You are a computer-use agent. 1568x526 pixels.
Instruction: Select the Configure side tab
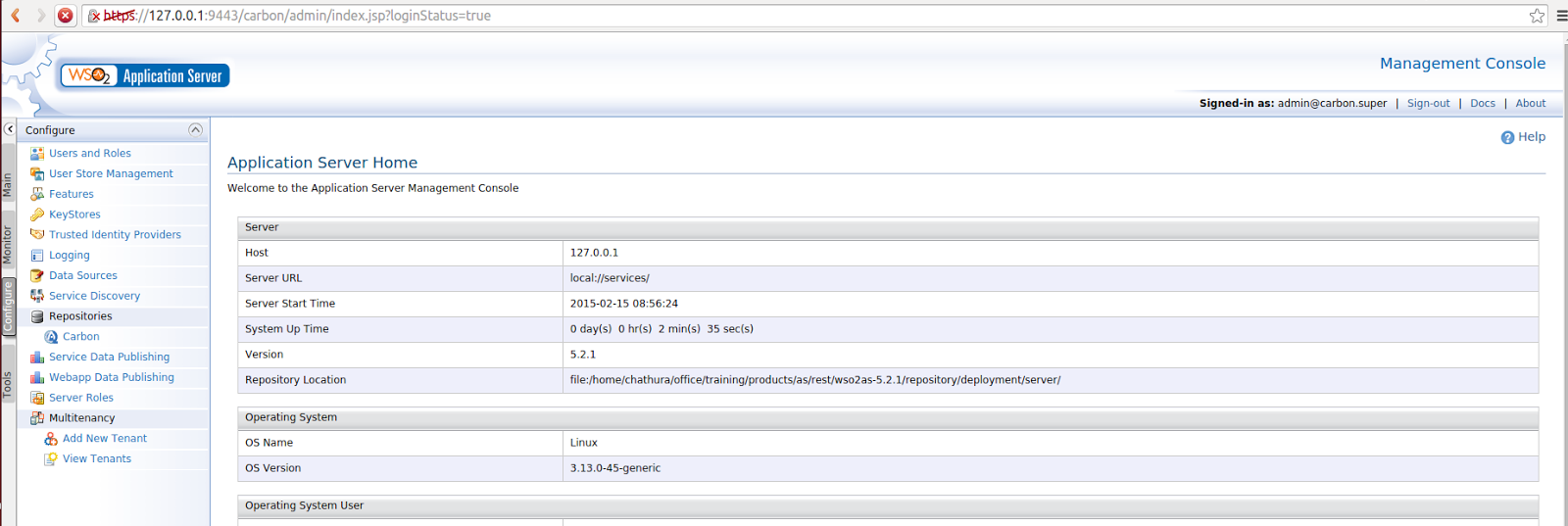(8, 307)
